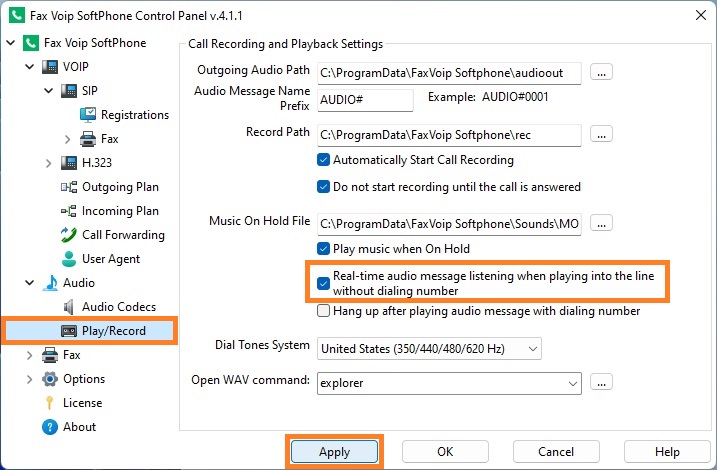The image size is (717, 470).
Task: Click the Record Path text field
Action: (x=449, y=135)
